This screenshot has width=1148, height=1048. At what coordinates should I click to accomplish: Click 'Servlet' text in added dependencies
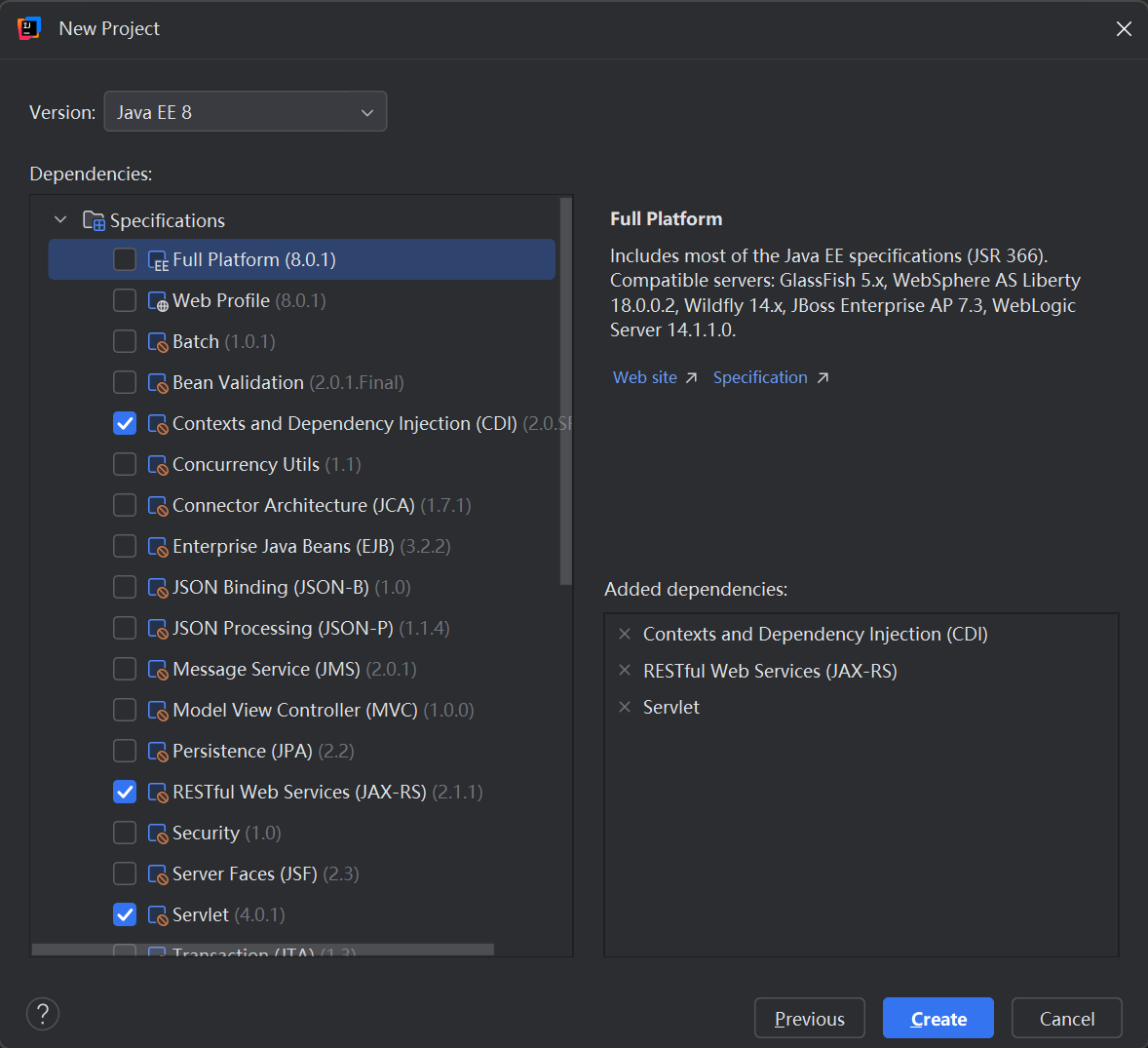[670, 707]
